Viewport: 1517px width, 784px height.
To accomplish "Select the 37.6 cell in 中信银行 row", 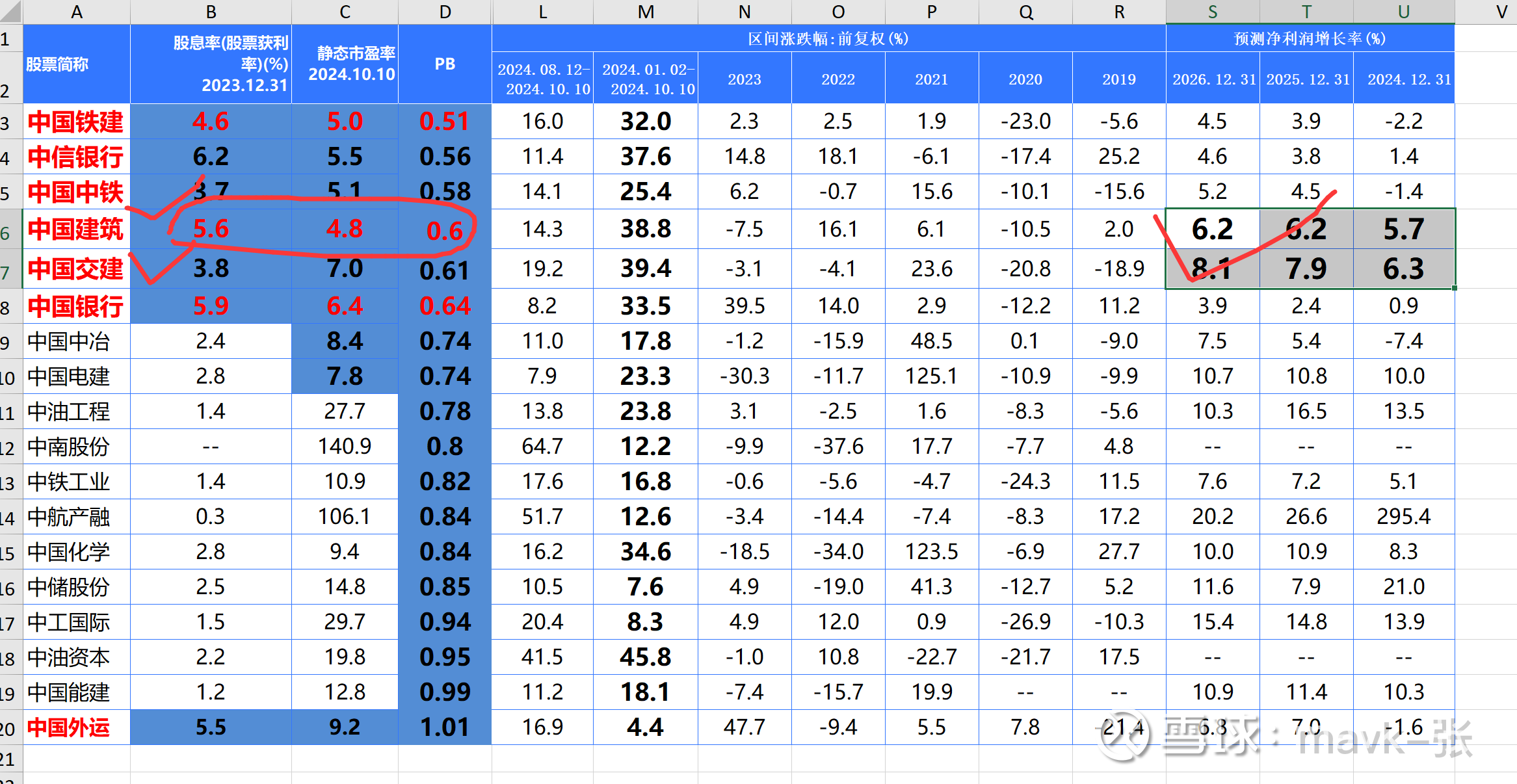I will click(x=646, y=157).
